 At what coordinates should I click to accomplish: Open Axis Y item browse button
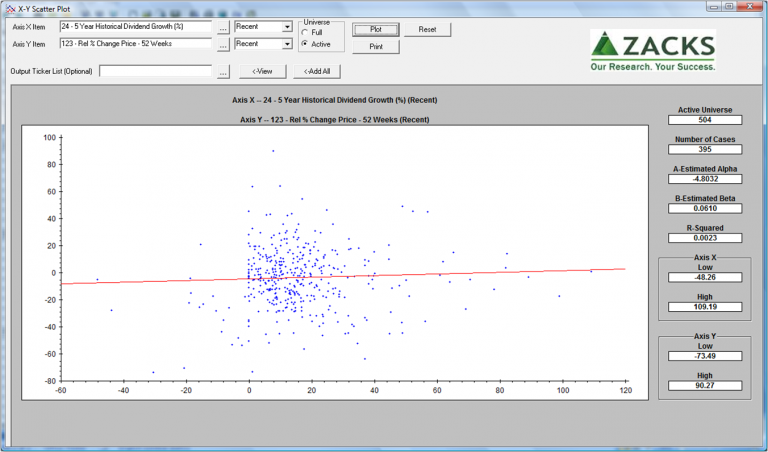click(223, 44)
